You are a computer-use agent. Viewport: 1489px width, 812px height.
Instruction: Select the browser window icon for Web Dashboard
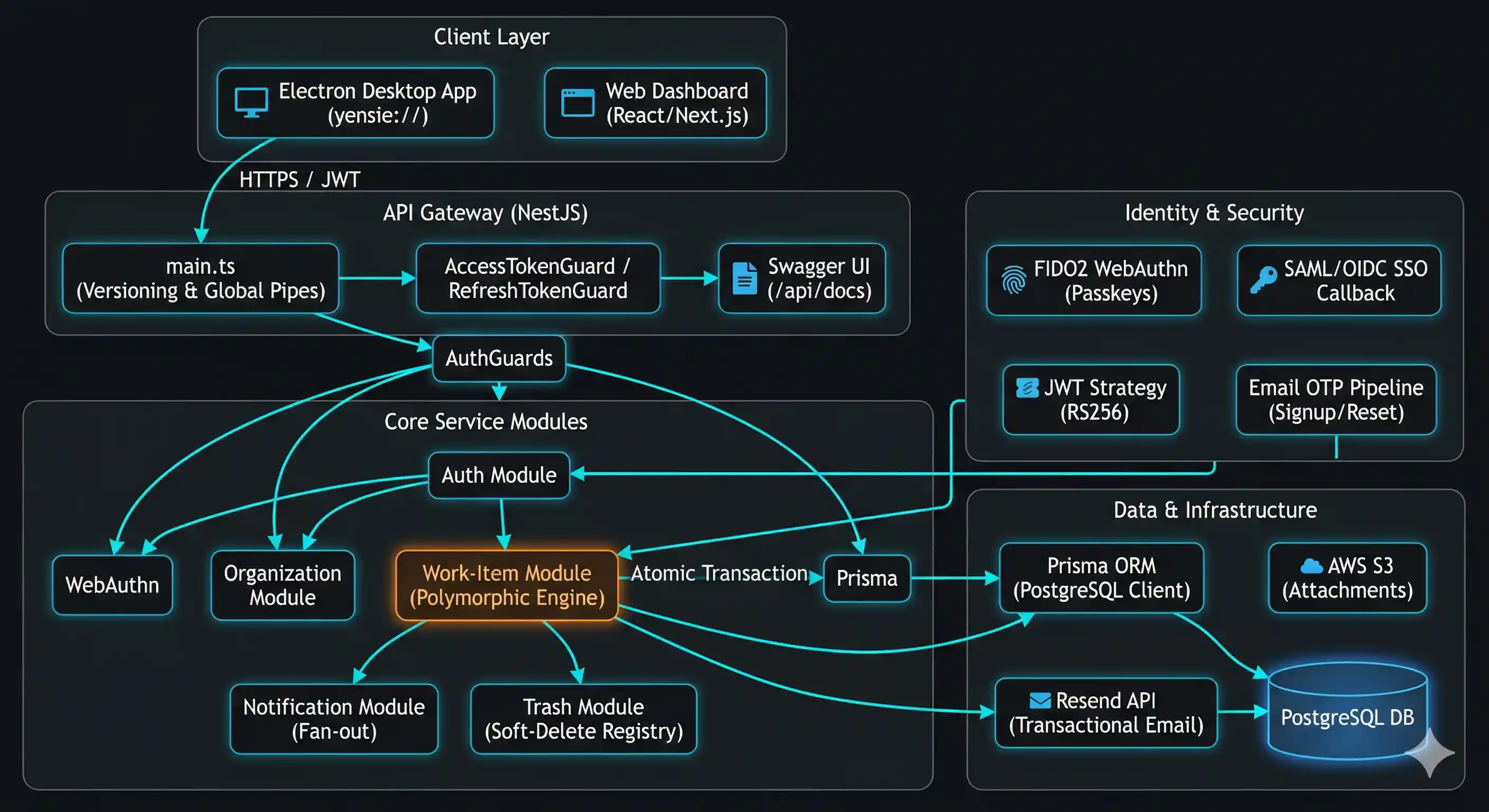point(576,103)
